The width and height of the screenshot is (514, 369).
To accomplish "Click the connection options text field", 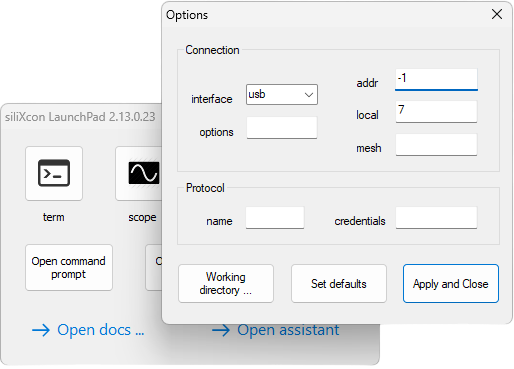I will (282, 128).
